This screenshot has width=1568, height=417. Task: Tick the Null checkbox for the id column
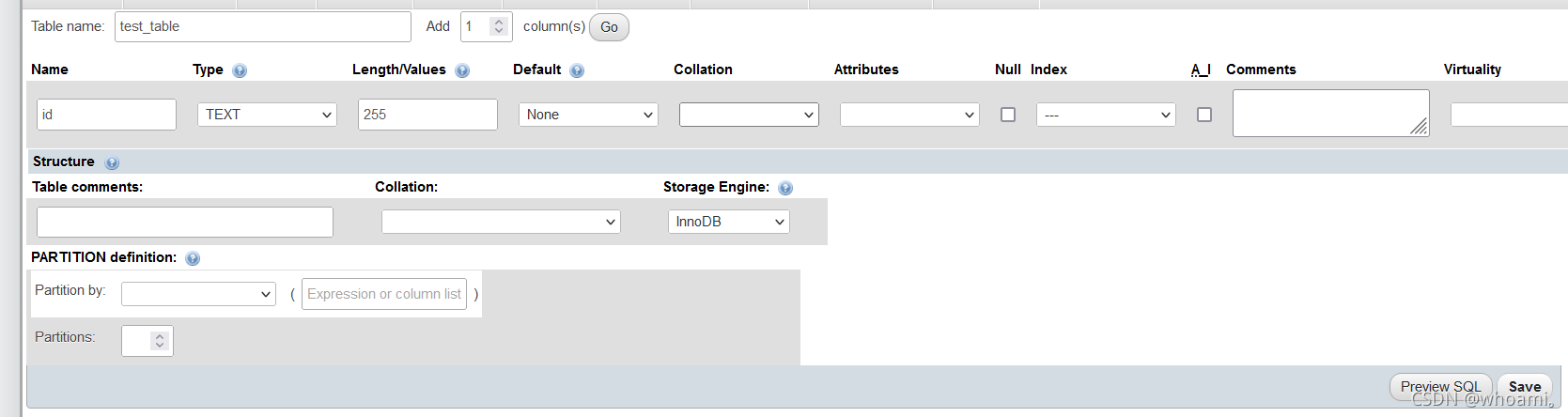pyautogui.click(x=1008, y=115)
